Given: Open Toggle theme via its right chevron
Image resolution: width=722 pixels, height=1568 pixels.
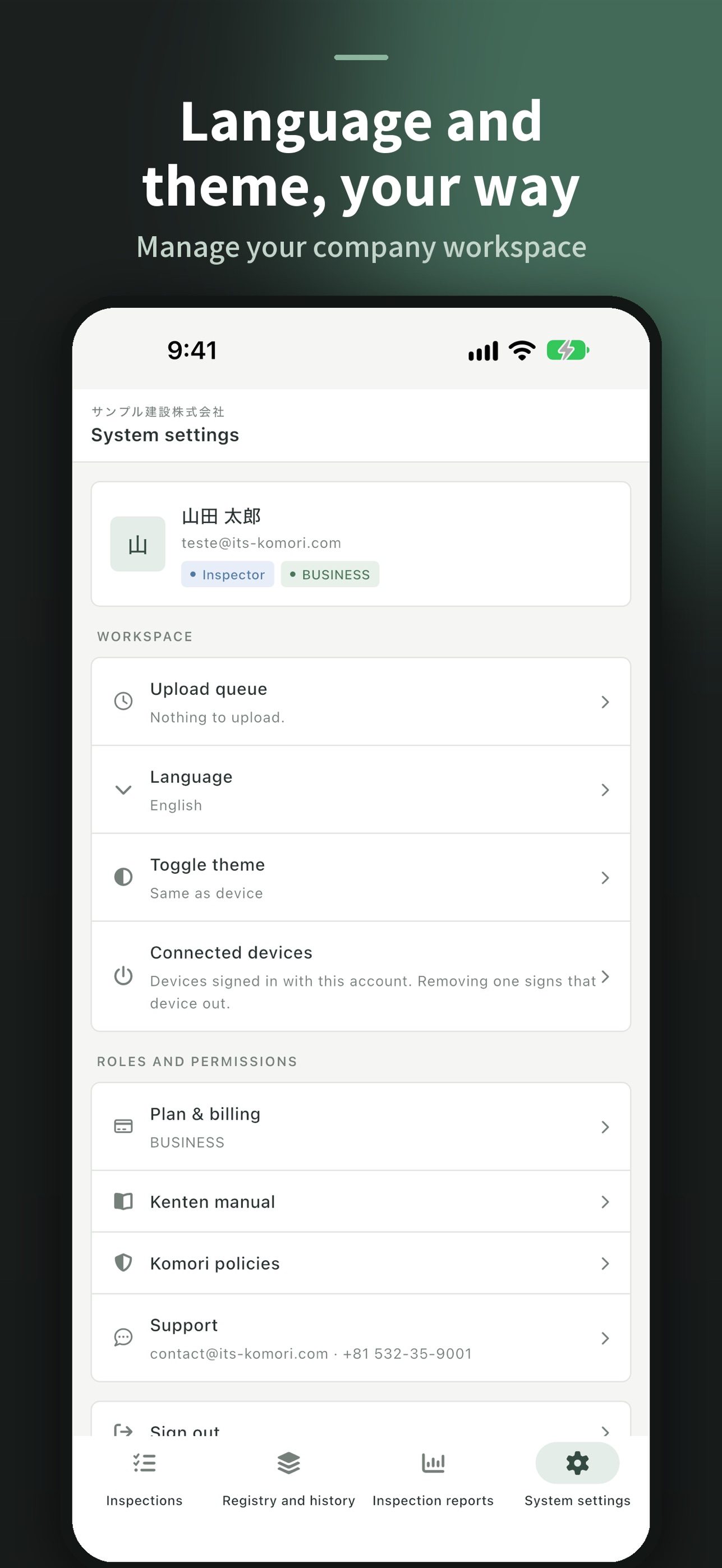Looking at the screenshot, I should [x=605, y=877].
